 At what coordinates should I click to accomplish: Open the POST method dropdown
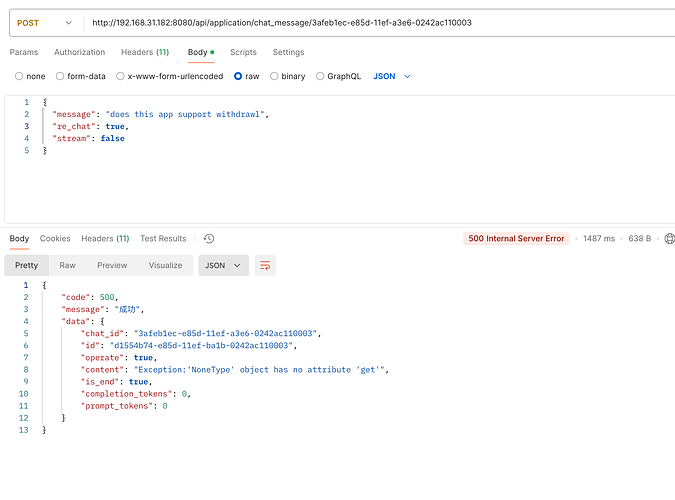44,23
